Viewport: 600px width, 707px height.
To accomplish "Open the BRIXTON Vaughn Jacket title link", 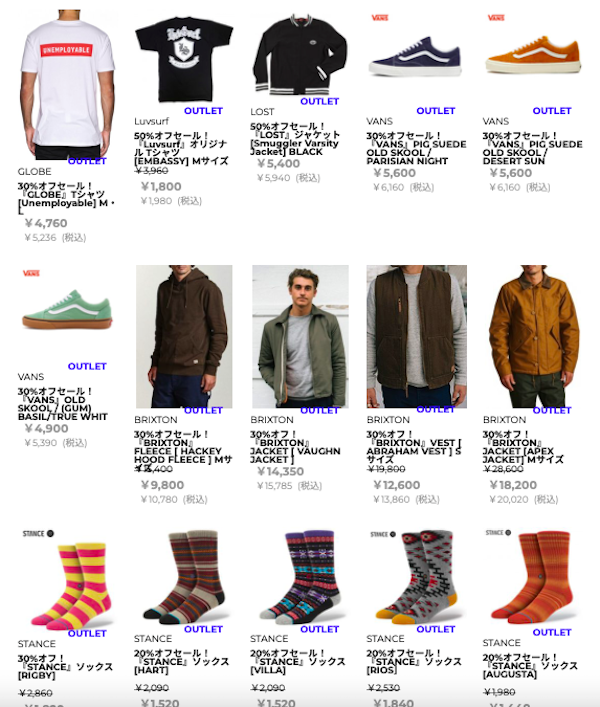I will click(295, 447).
